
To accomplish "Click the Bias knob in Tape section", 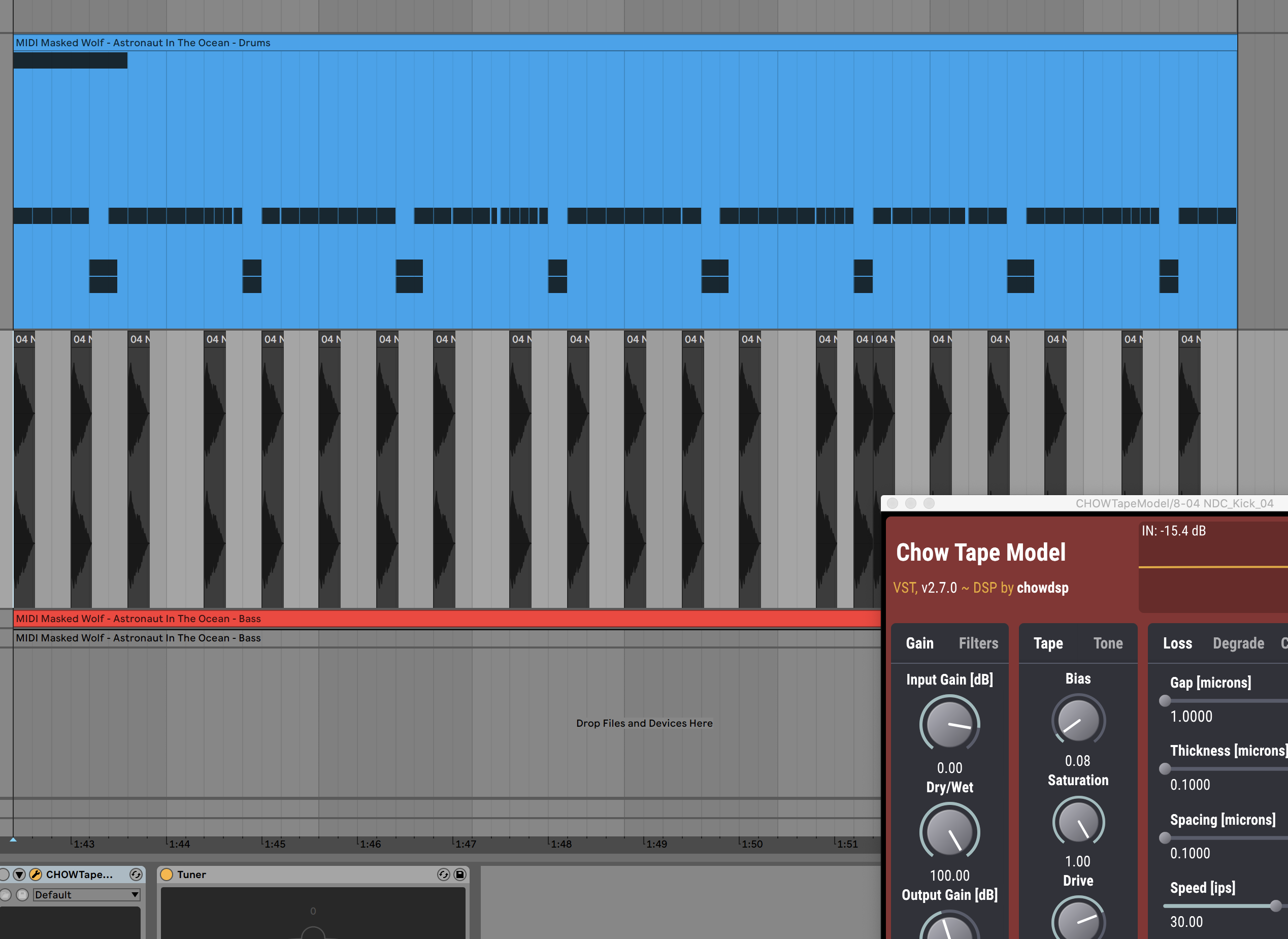I will 1078,720.
